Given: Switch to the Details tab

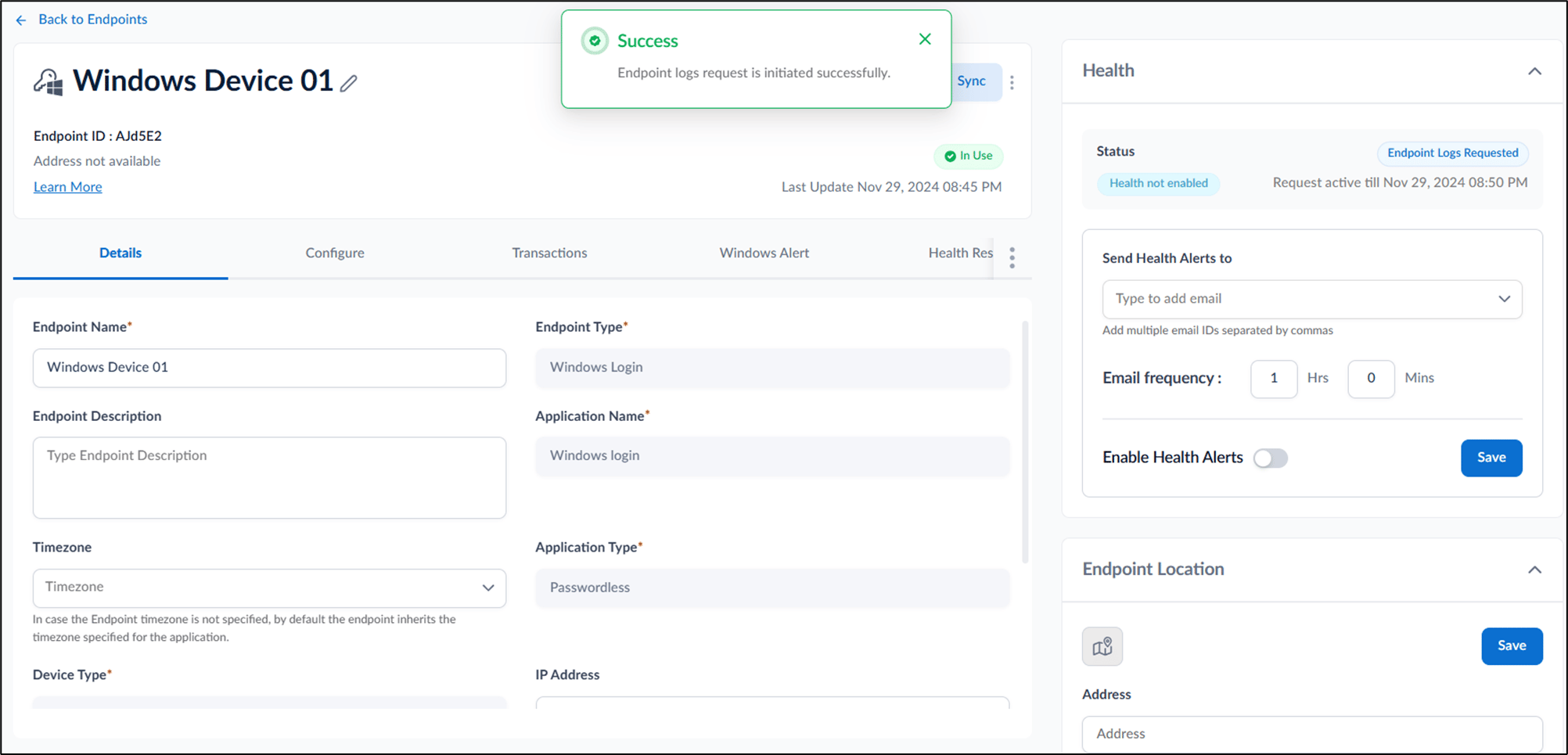Looking at the screenshot, I should 120,253.
